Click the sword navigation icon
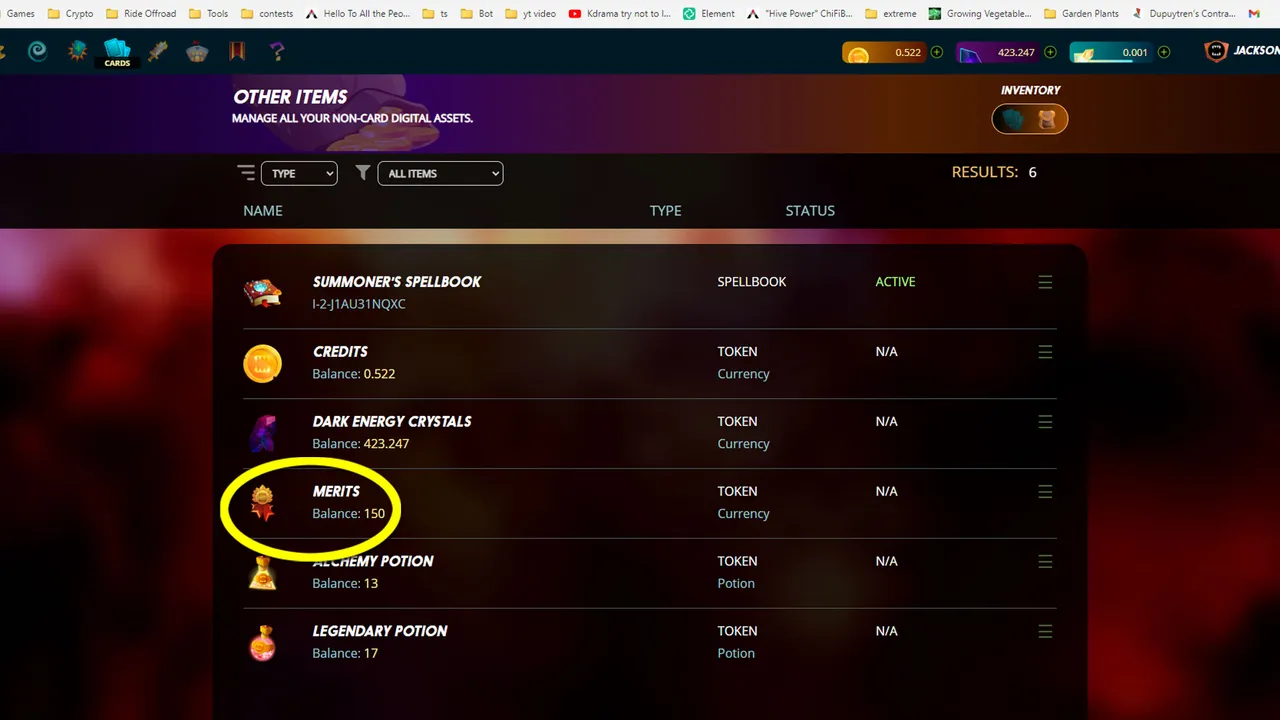Viewport: 1280px width, 720px height. pos(157,52)
